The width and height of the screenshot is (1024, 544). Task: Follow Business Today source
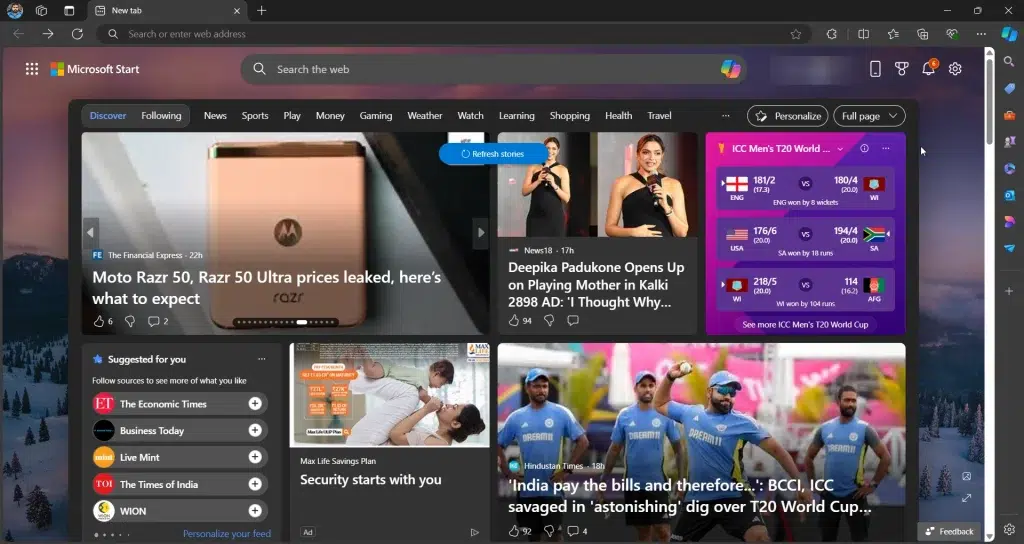tap(255, 430)
